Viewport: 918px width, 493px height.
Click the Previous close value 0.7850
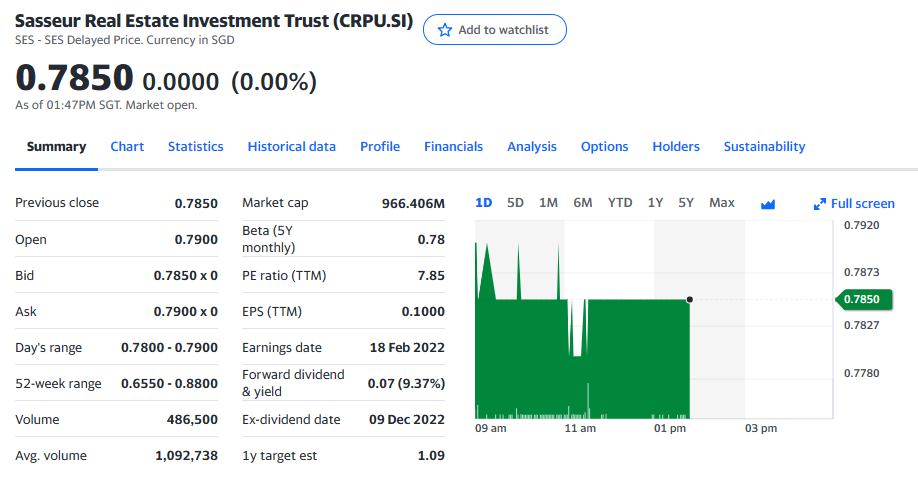(x=196, y=203)
